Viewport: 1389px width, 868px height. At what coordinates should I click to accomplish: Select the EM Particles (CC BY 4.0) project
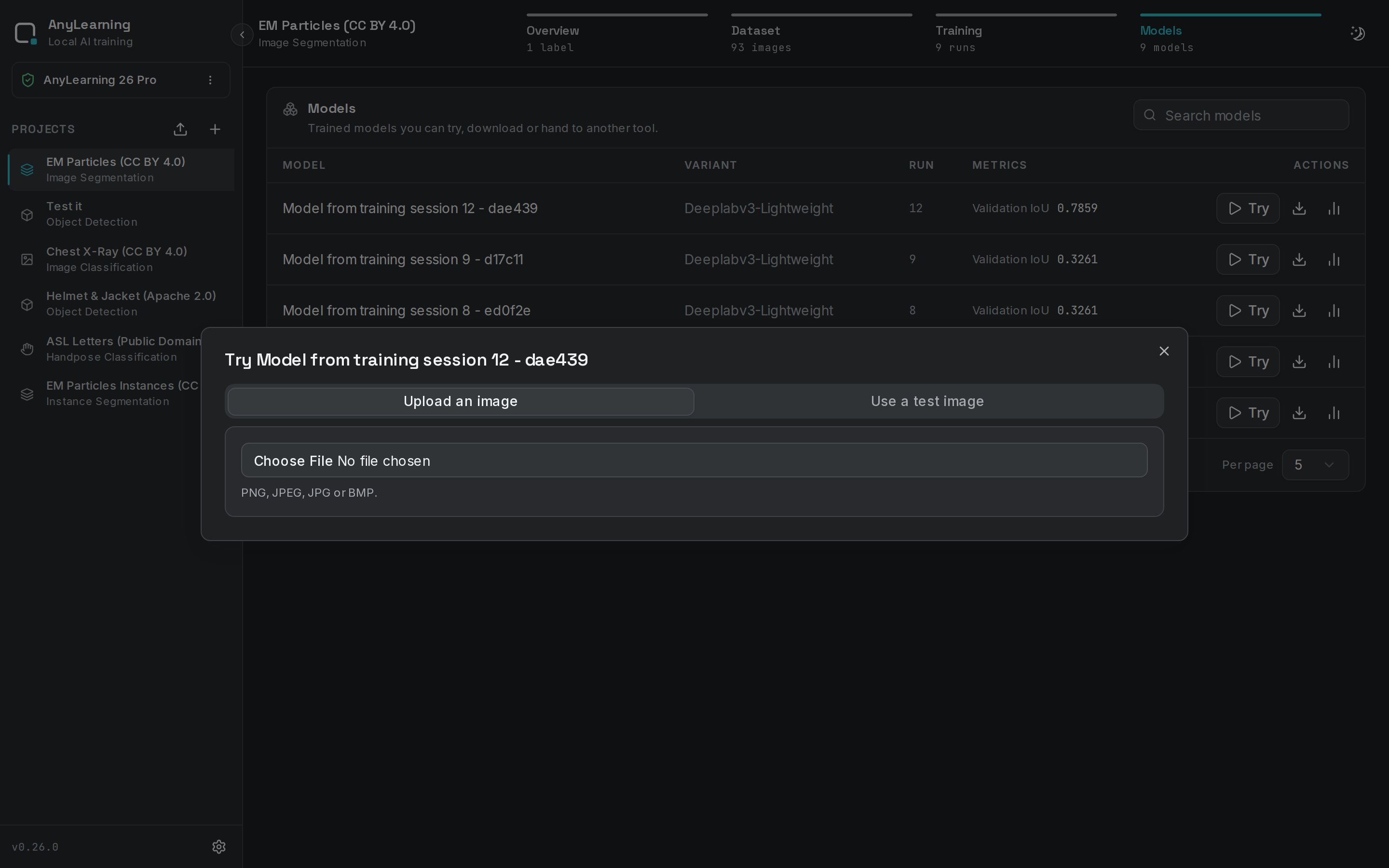[x=121, y=169]
